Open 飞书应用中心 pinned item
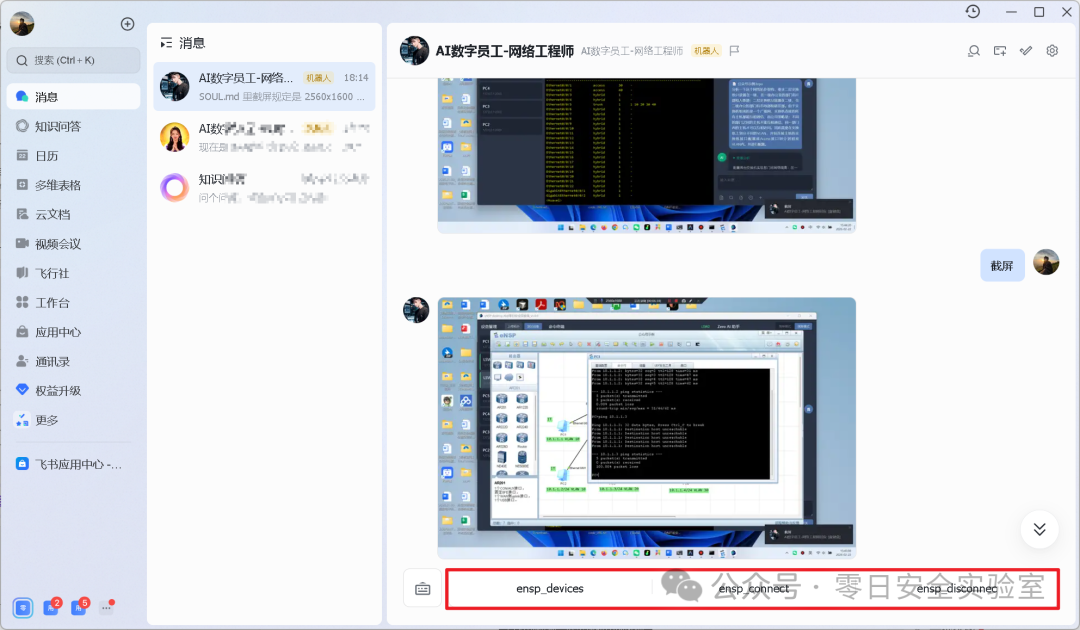 tap(74, 465)
